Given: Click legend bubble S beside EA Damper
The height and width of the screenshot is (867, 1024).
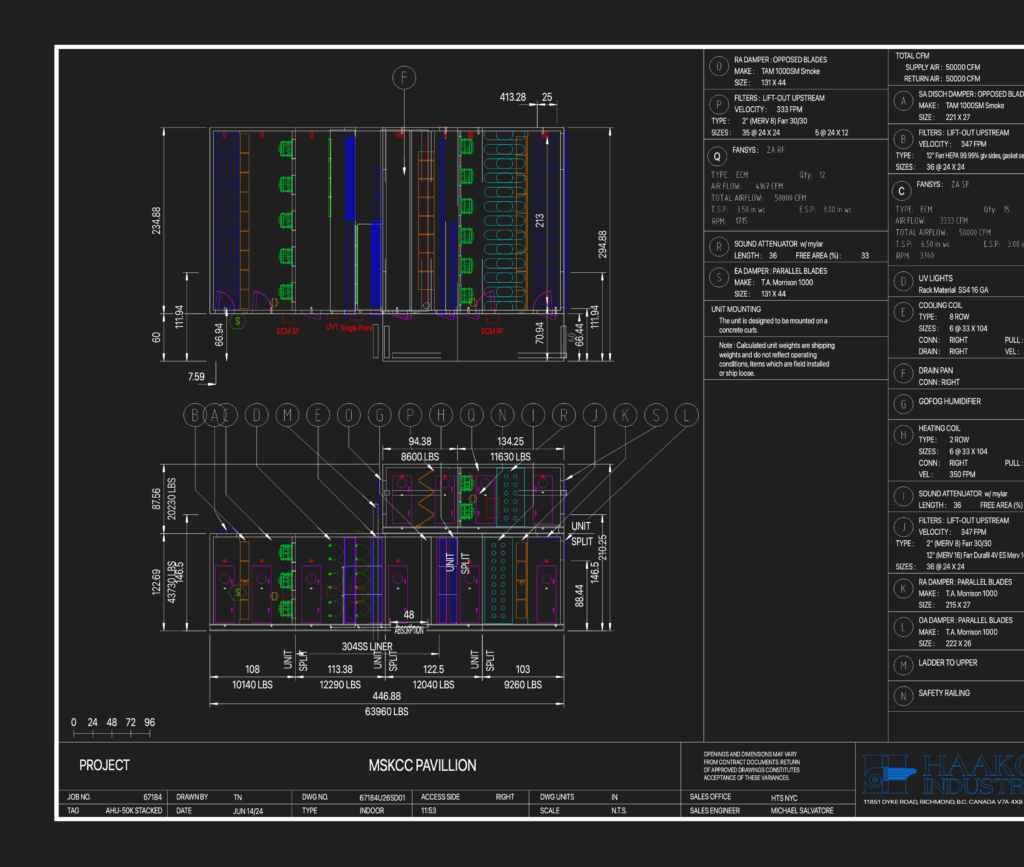Looking at the screenshot, I should (718, 277).
